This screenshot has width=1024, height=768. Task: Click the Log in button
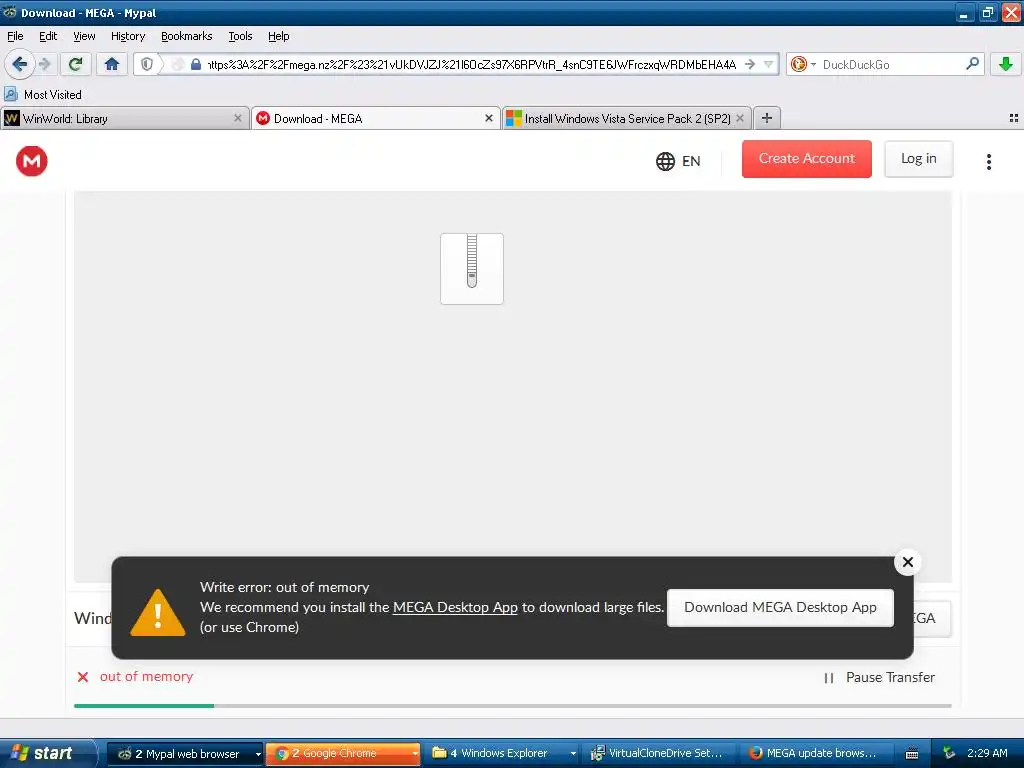click(918, 159)
